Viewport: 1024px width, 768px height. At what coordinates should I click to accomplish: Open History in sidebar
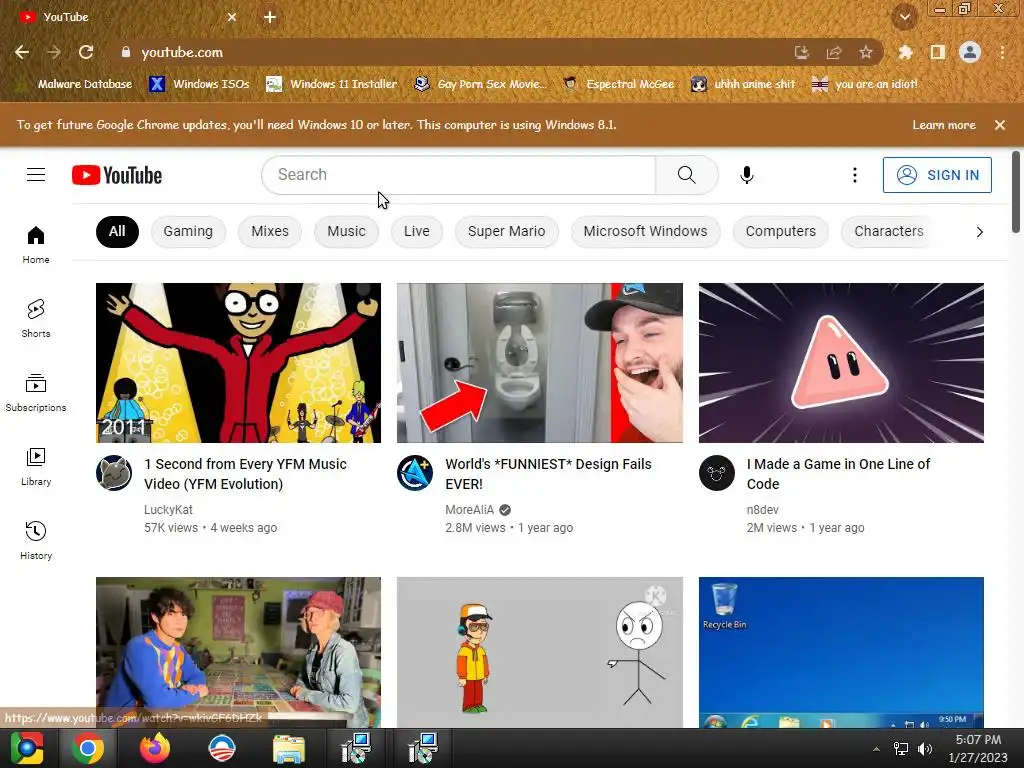tap(36, 541)
